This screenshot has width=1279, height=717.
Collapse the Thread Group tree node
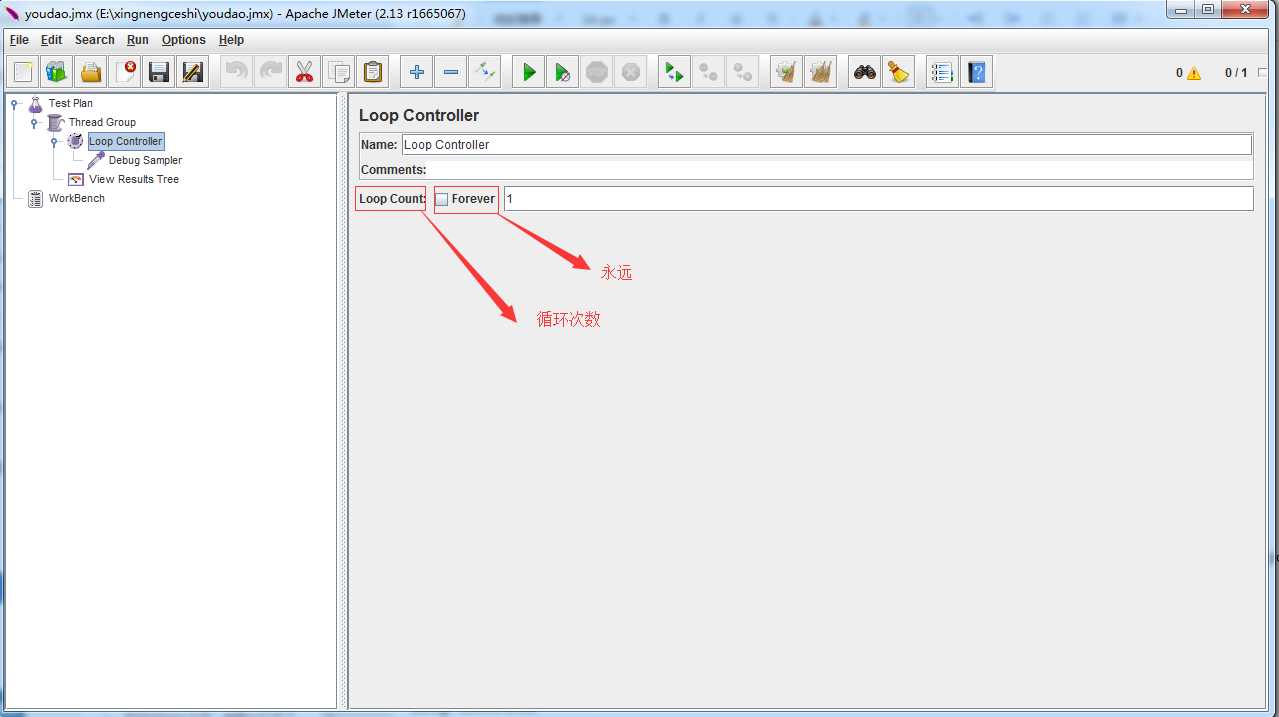click(34, 122)
